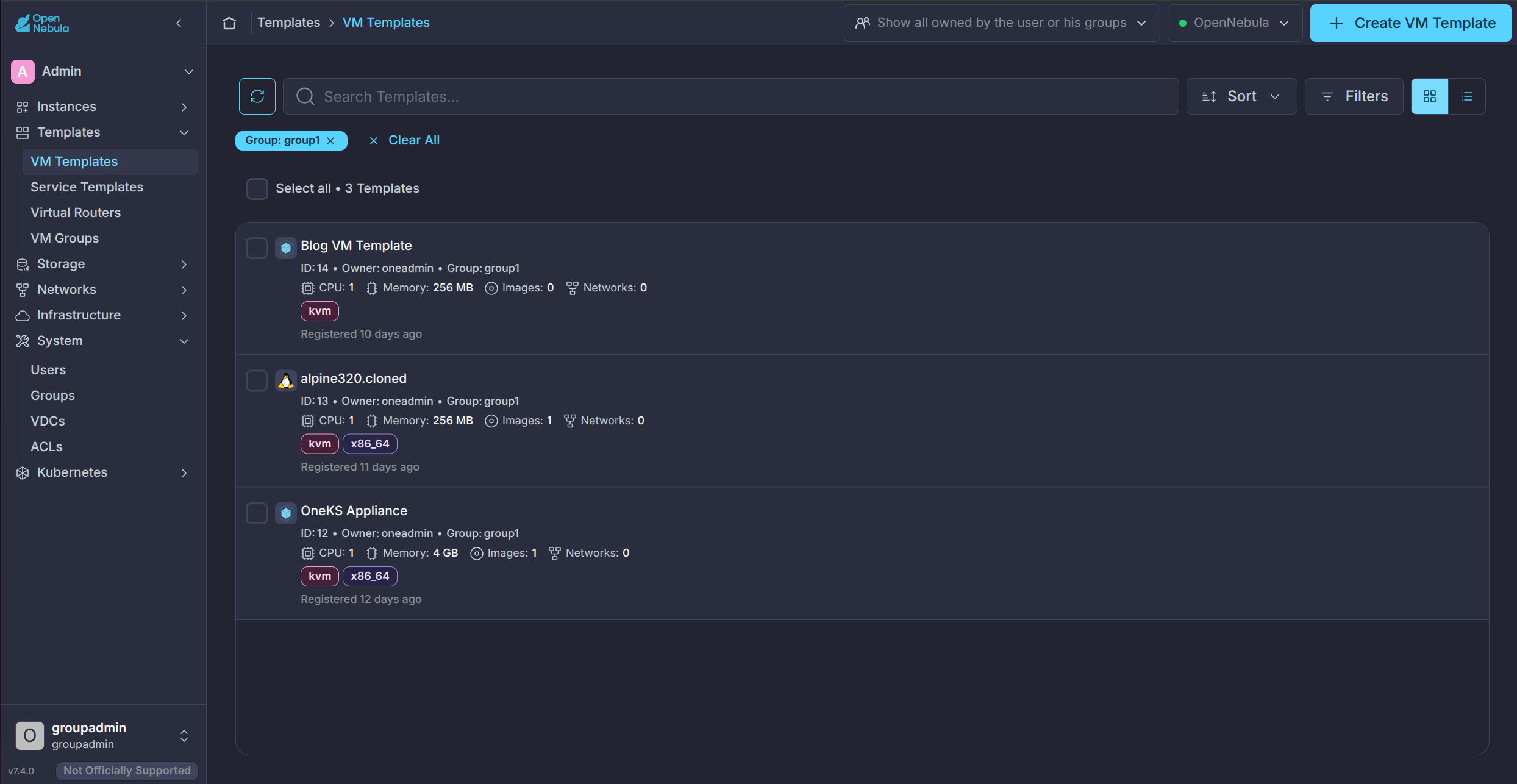Click the VM Templates breadcrumb

(386, 23)
